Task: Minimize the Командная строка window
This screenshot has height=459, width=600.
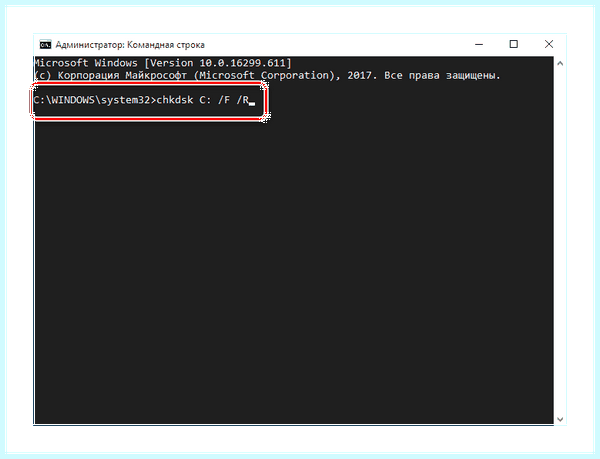Action: 479,44
